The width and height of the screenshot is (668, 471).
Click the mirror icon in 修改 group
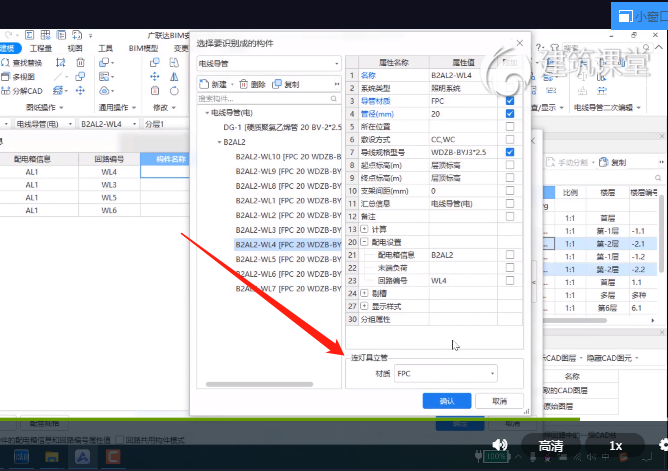tap(174, 77)
